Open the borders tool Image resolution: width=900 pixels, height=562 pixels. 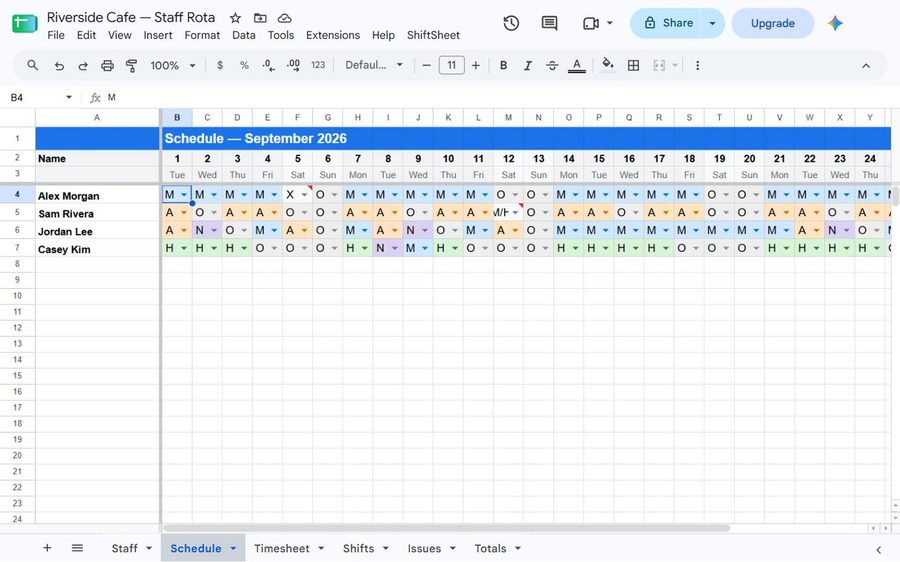pos(633,65)
